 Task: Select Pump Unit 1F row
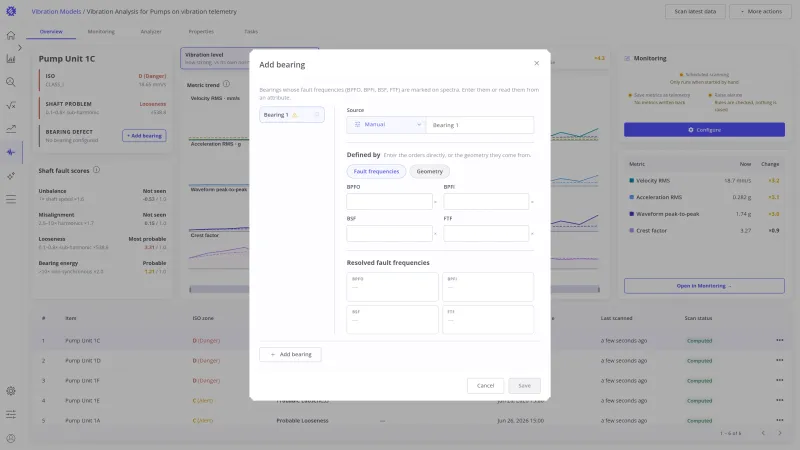[411, 381]
